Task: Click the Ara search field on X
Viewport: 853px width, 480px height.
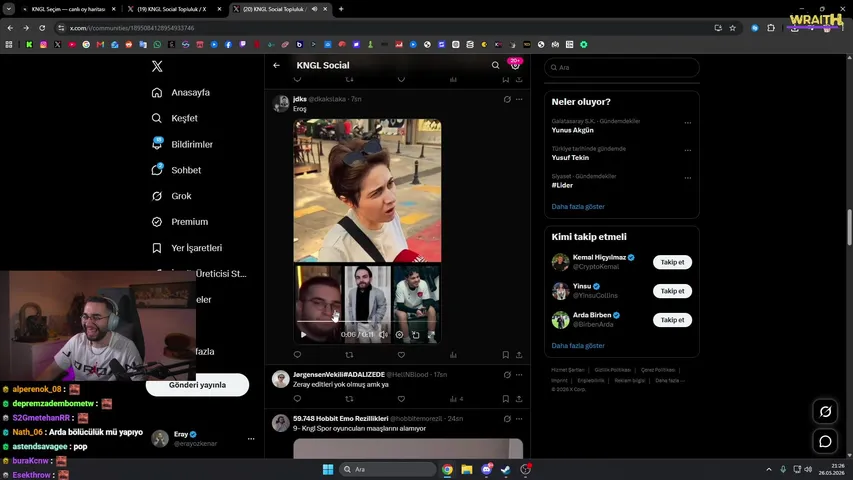Action: pyautogui.click(x=621, y=67)
